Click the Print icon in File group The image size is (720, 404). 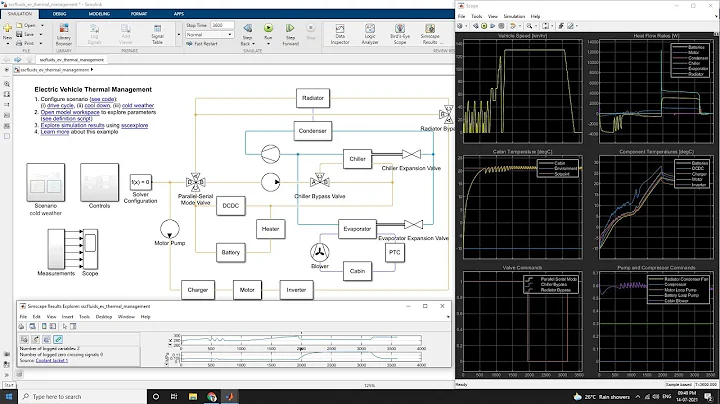(19, 43)
